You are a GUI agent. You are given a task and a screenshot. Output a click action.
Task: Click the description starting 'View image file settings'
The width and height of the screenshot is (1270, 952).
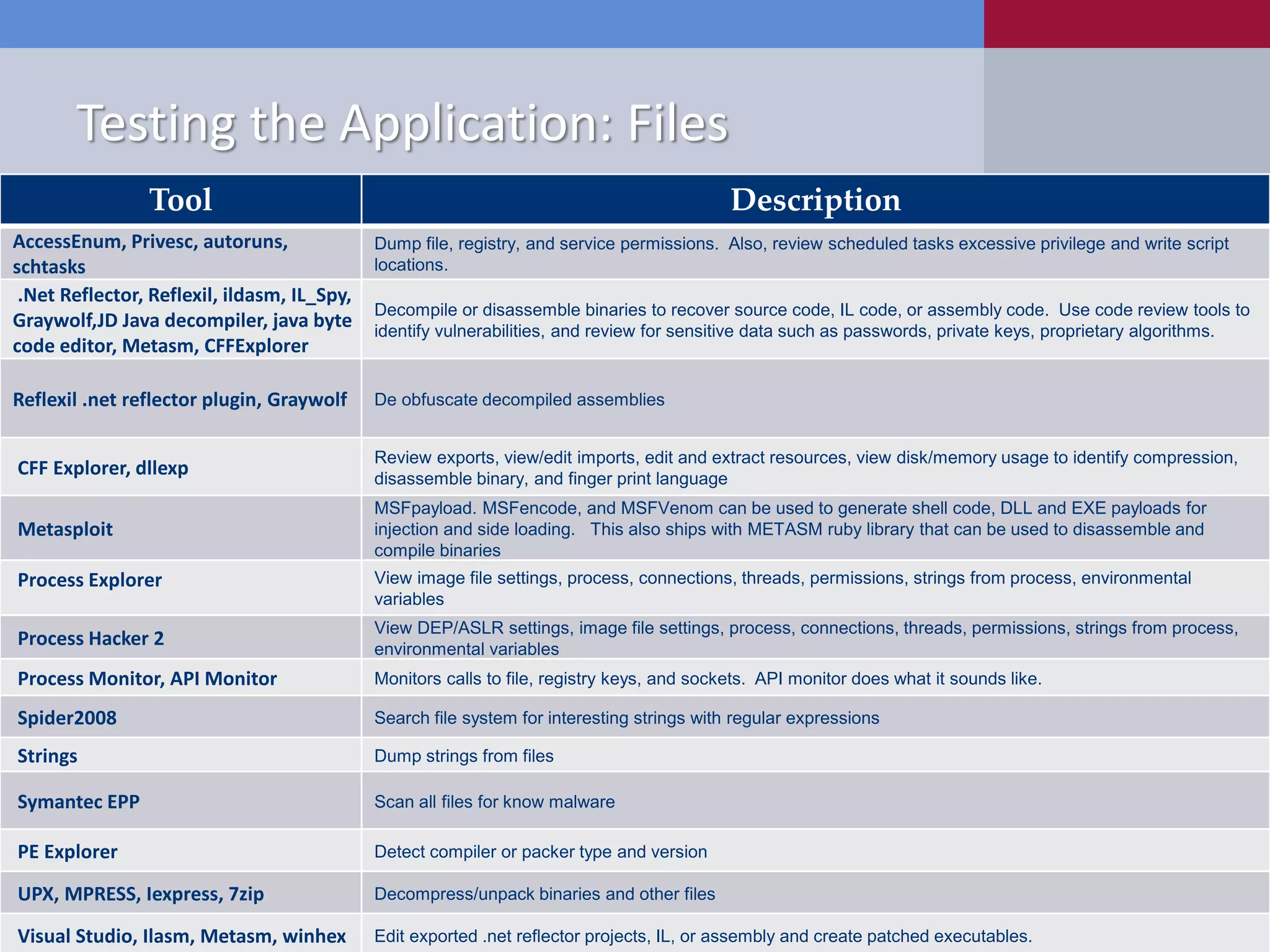[x=815, y=588]
